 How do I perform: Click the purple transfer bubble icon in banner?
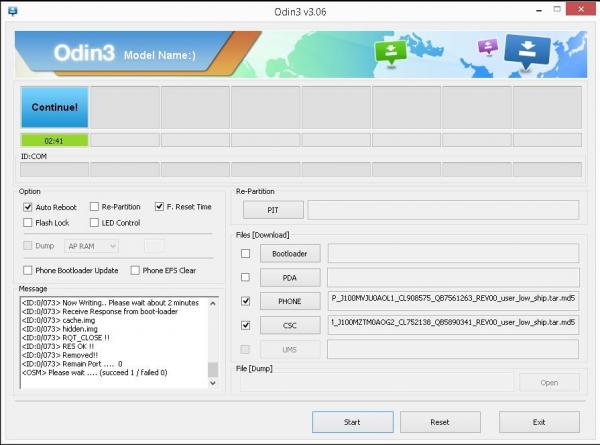[x=488, y=48]
